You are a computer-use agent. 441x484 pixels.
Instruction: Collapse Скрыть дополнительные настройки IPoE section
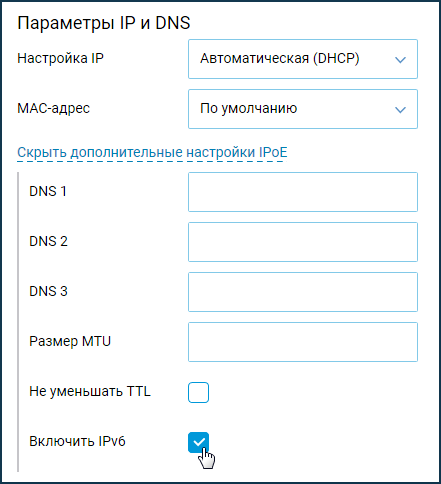[152, 152]
